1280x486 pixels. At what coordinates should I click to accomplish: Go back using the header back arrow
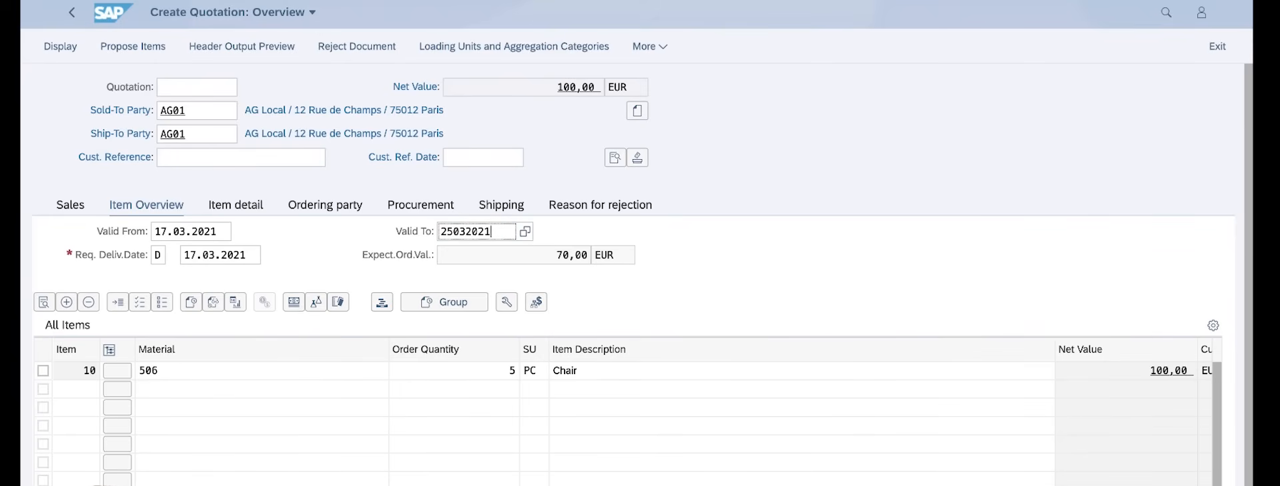pyautogui.click(x=71, y=12)
